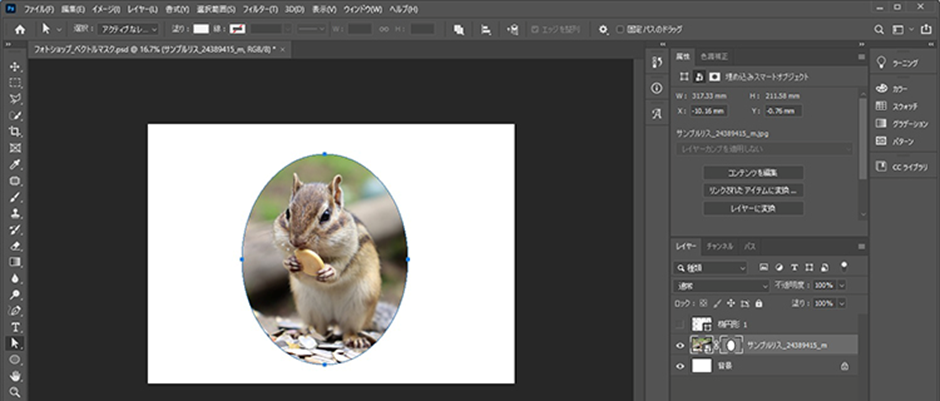Select the Polygonal Lasso tool

click(15, 99)
